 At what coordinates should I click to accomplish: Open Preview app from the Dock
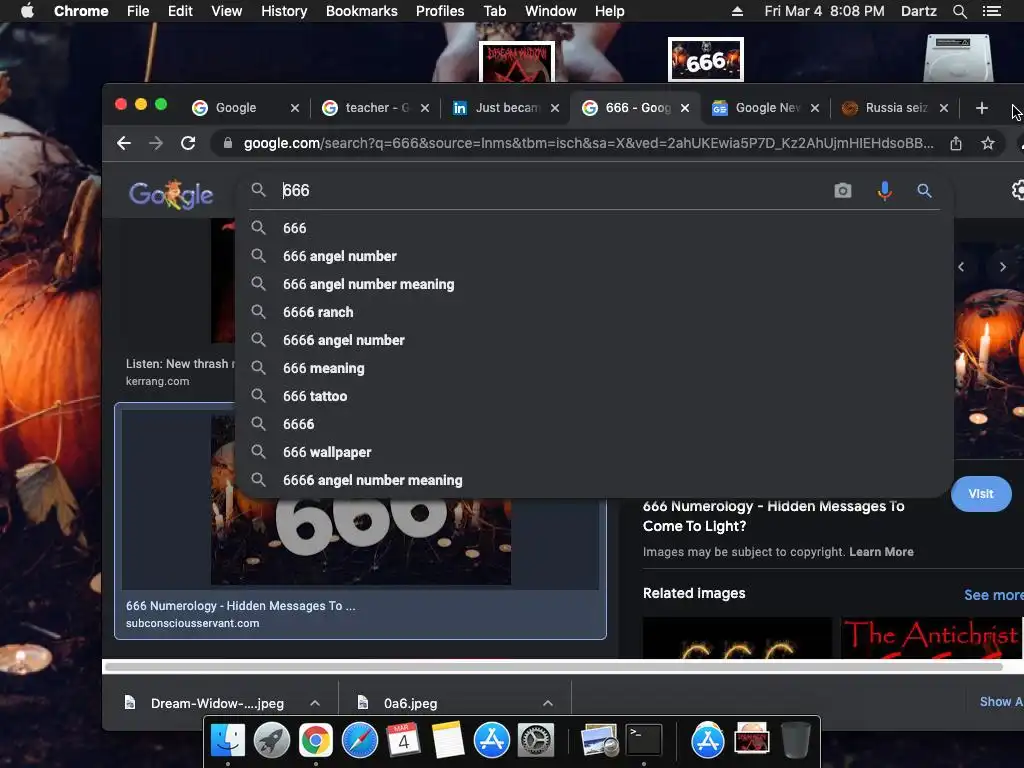coord(600,741)
